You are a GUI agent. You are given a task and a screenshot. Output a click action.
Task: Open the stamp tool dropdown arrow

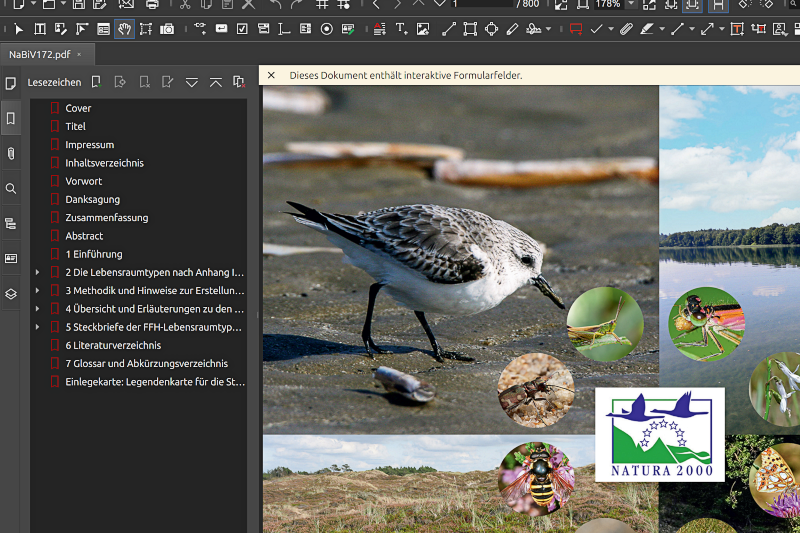[x=548, y=29]
